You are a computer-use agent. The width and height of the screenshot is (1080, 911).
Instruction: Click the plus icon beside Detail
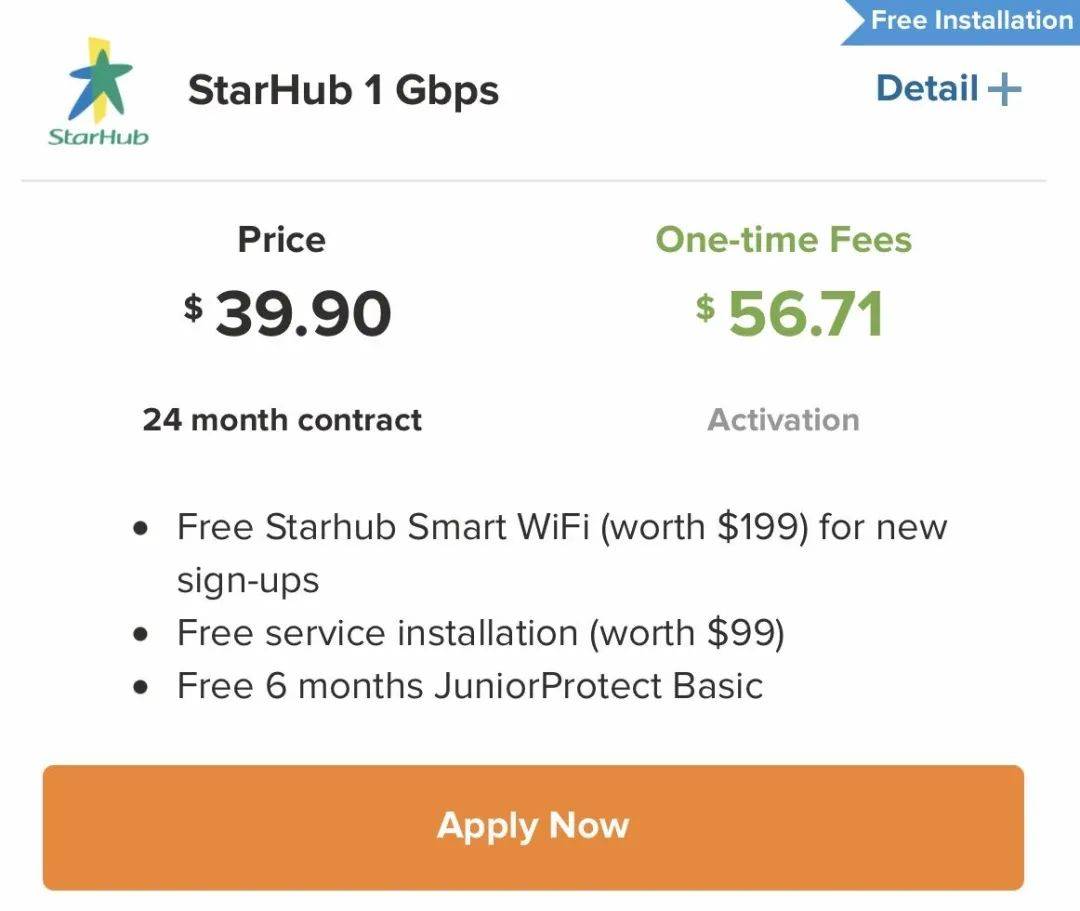click(1004, 90)
